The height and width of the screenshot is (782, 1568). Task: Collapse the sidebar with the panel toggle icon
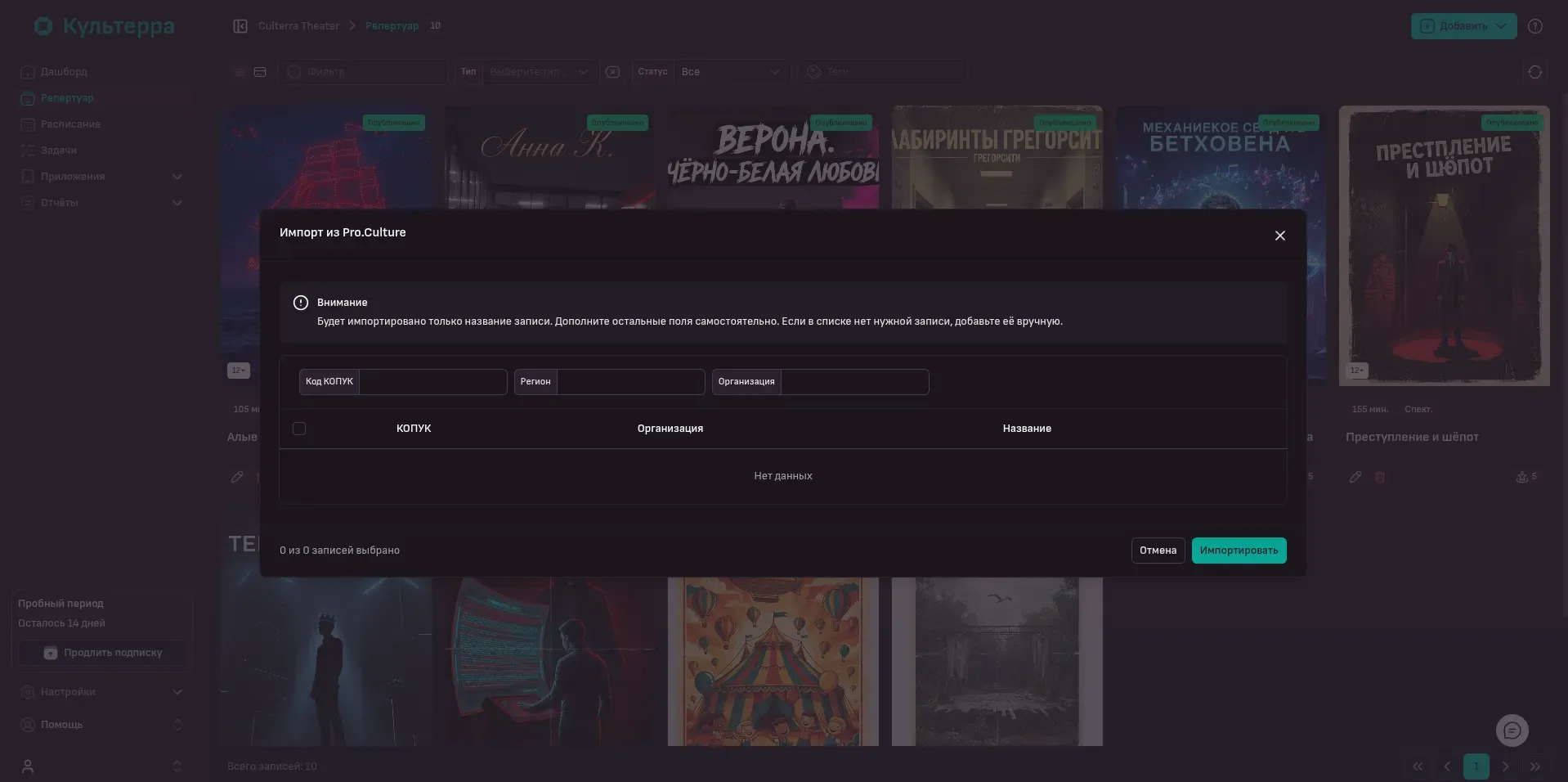pyautogui.click(x=240, y=26)
